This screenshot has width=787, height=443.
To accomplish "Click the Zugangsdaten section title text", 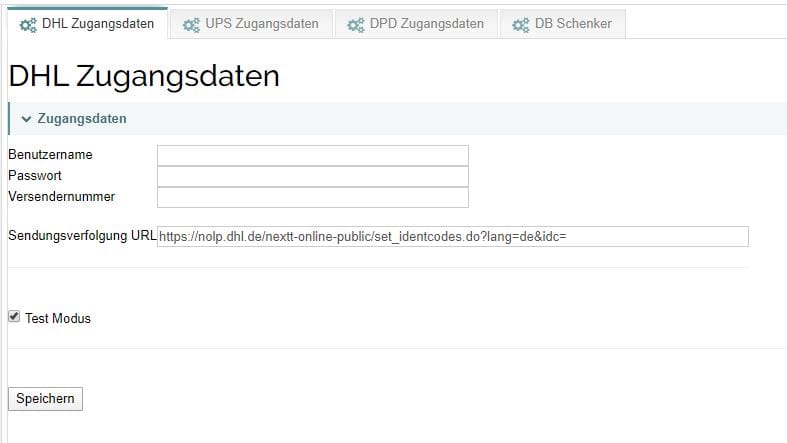I will tap(82, 119).
